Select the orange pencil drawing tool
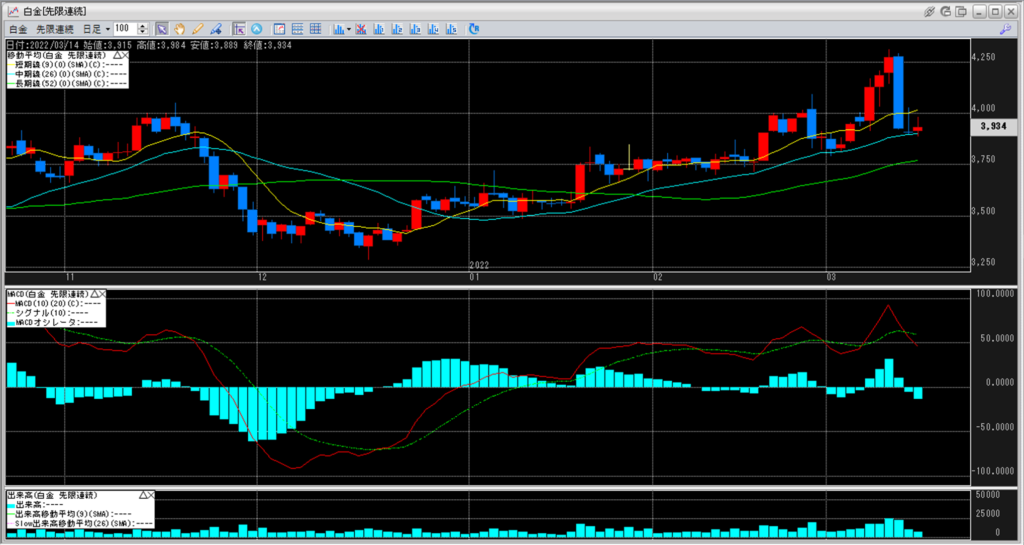The width and height of the screenshot is (1024, 545). (197, 29)
